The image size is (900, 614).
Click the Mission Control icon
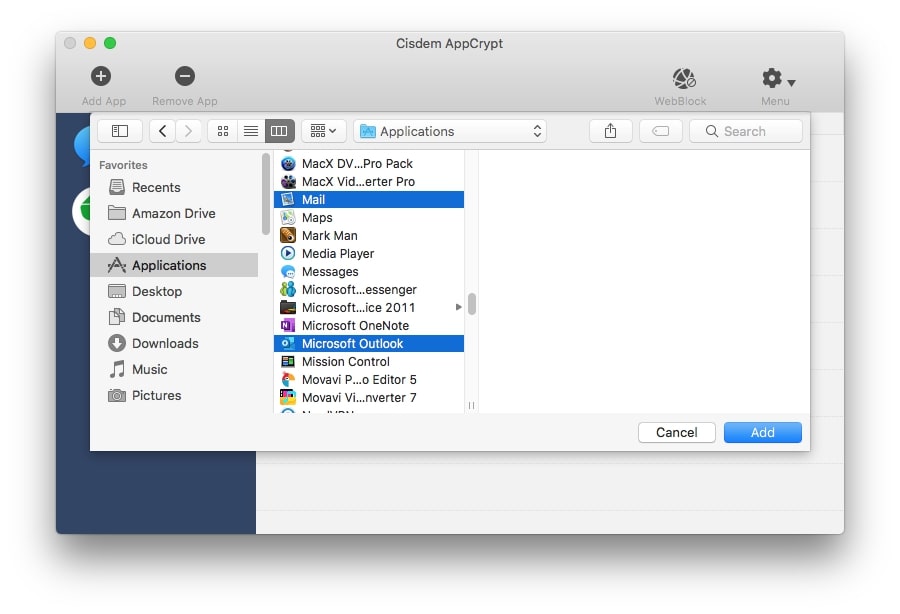coord(288,362)
